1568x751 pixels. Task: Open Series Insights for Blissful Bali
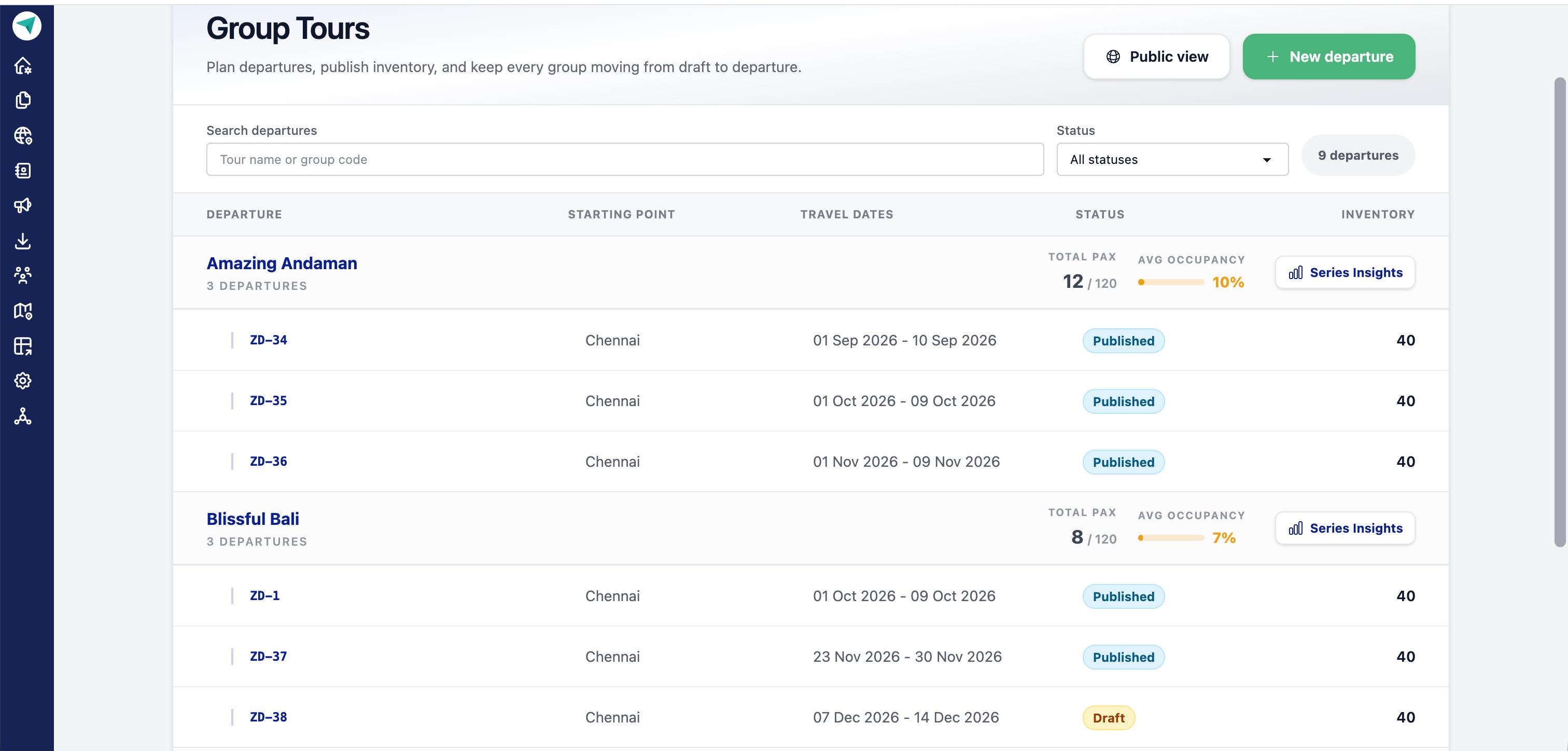1345,528
